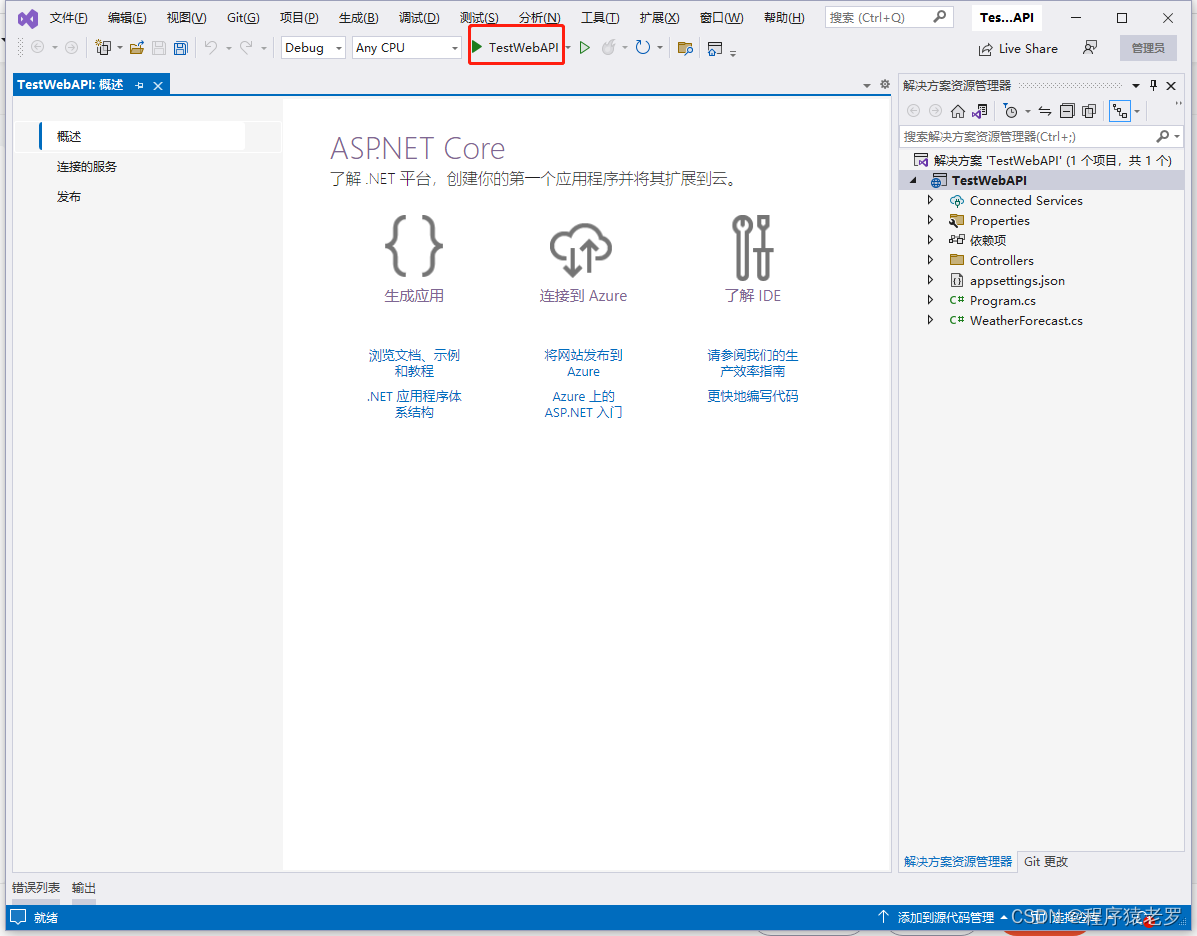The image size is (1197, 936).
Task: Open the 工具(T) menu
Action: tap(600, 18)
